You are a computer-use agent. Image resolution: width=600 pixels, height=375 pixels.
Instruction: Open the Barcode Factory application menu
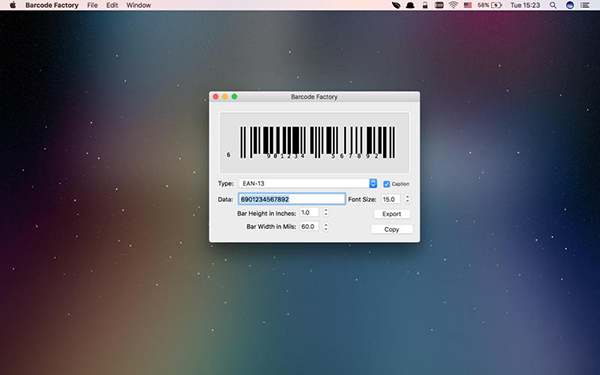click(52, 5)
